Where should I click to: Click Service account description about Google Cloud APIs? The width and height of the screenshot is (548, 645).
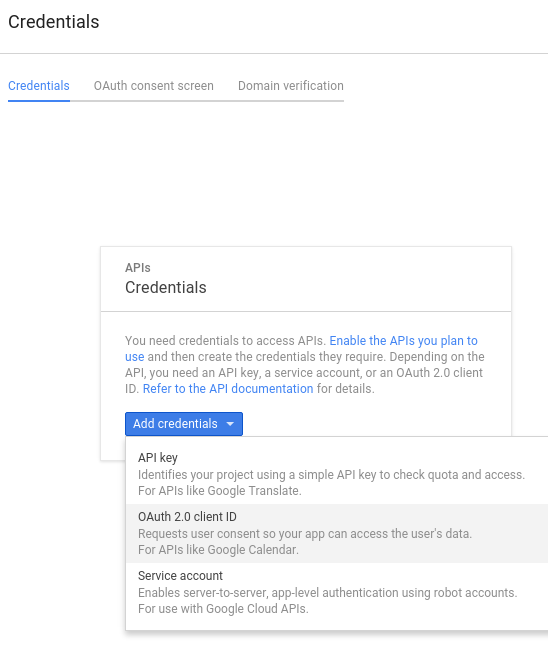click(223, 609)
